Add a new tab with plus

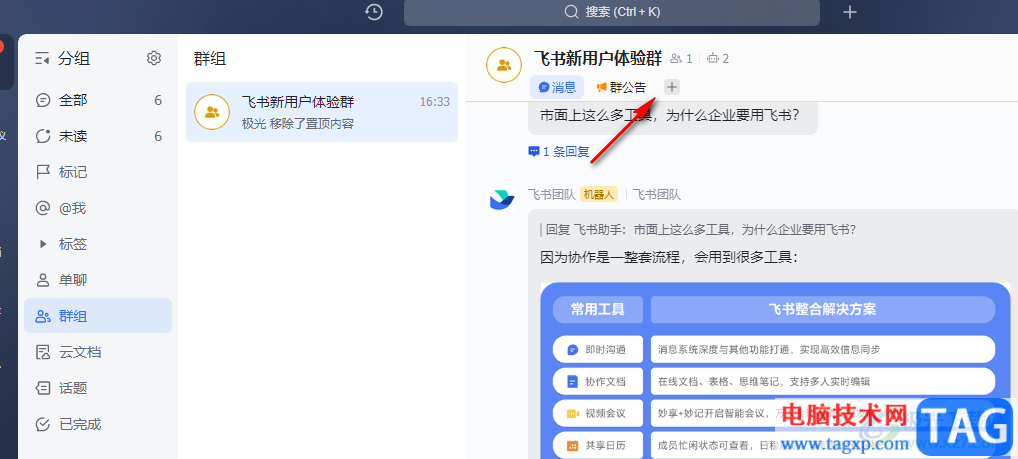click(x=672, y=87)
